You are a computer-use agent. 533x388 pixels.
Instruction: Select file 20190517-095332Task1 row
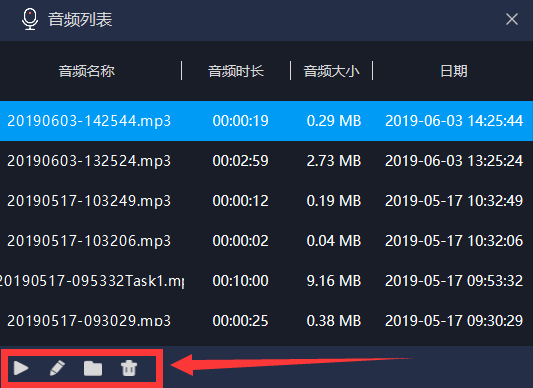(x=266, y=281)
